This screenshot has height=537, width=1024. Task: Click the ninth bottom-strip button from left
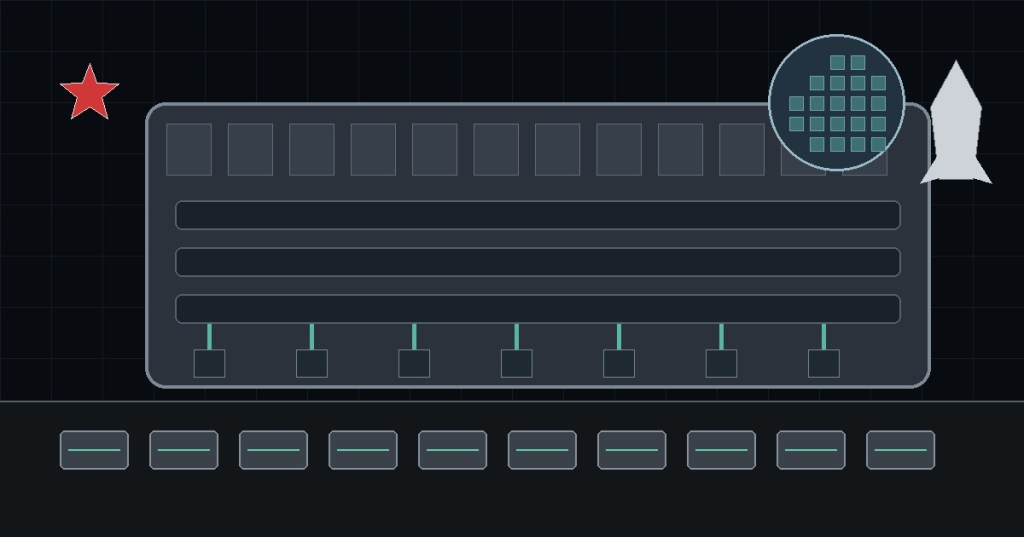(811, 450)
